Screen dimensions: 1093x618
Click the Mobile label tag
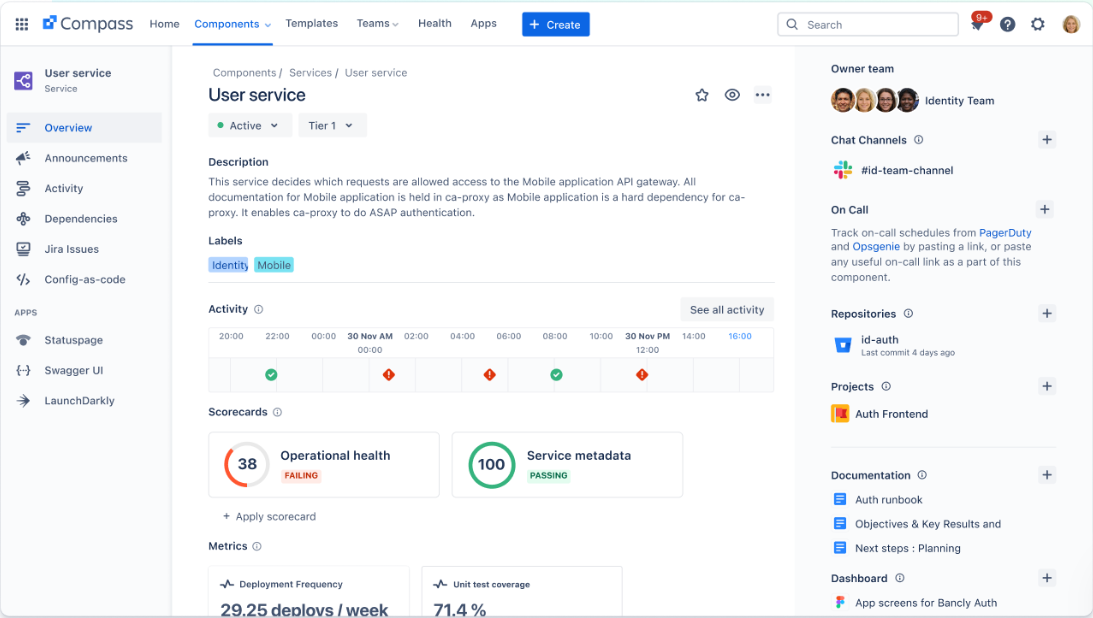274,265
